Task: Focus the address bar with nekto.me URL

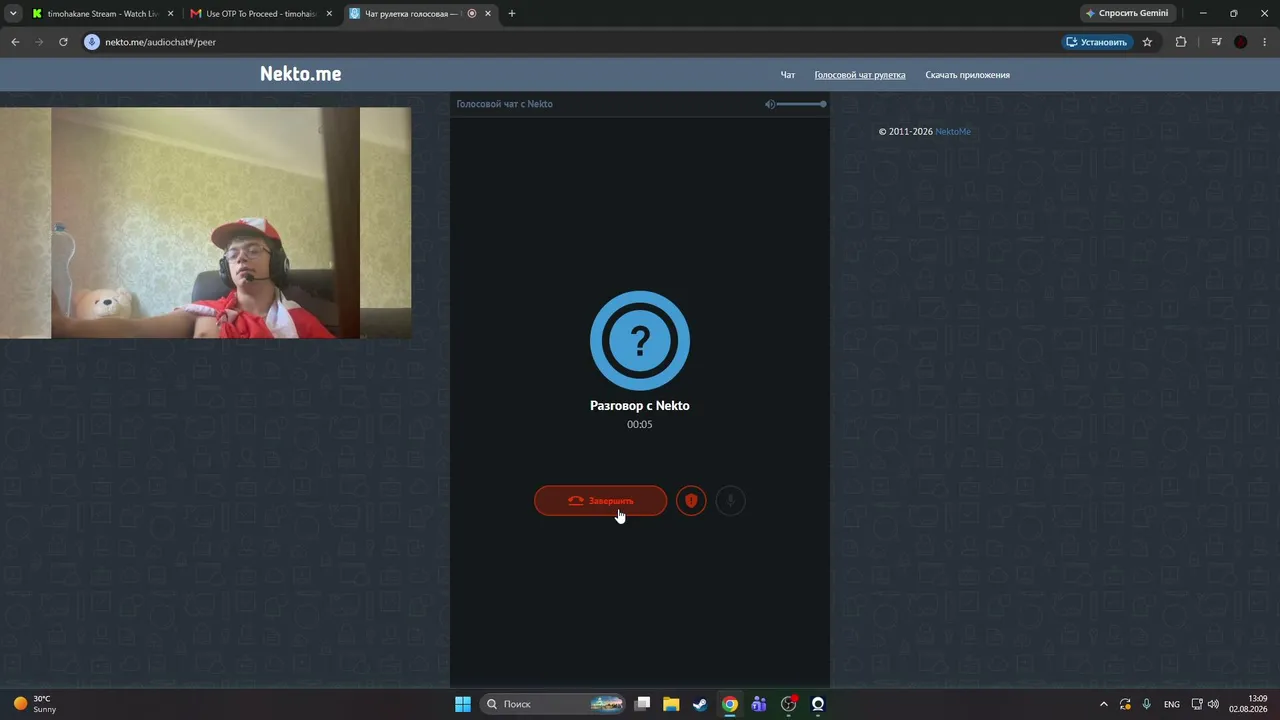Action: click(570, 42)
